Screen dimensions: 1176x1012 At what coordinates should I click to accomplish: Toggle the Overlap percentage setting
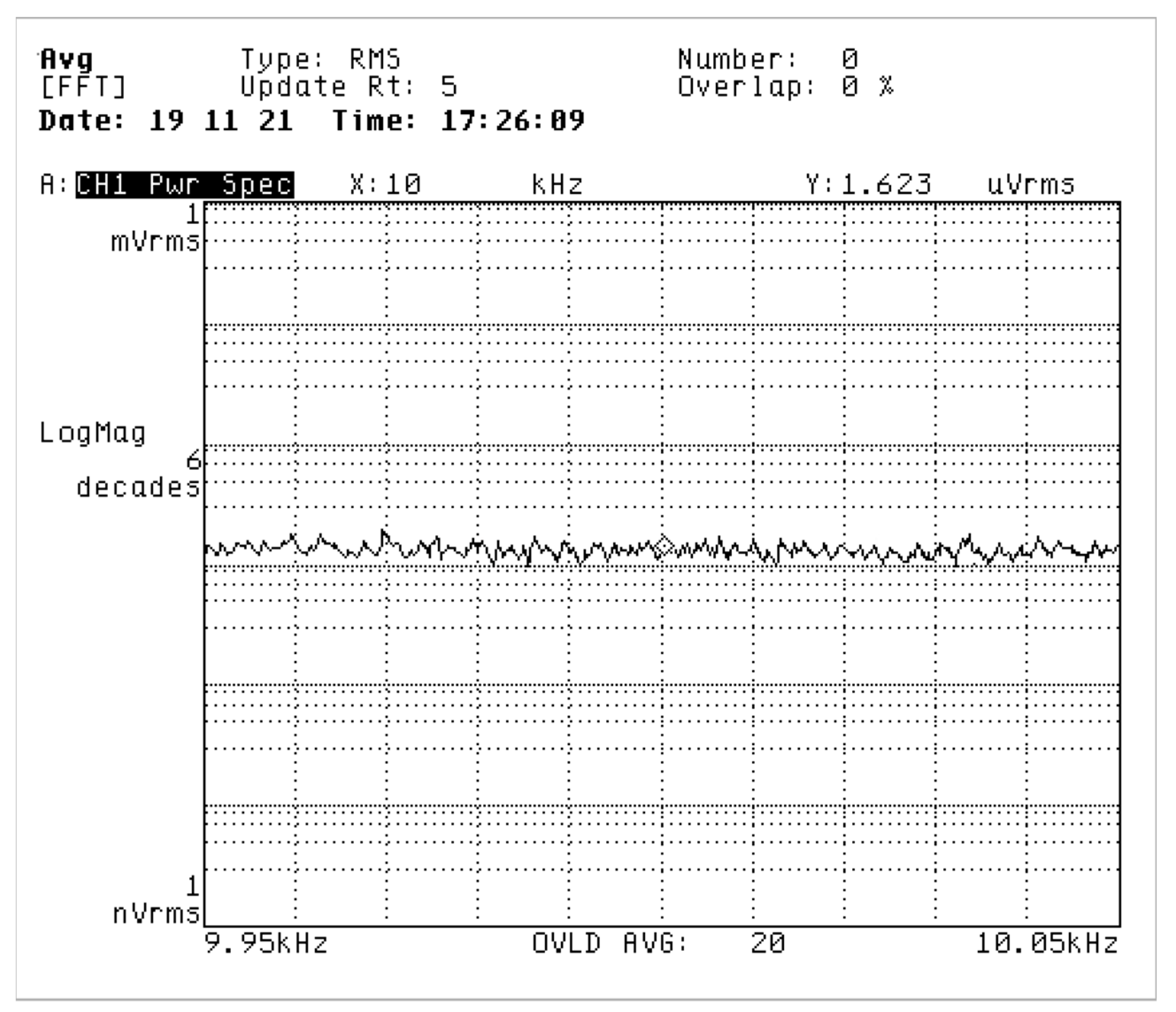(786, 86)
